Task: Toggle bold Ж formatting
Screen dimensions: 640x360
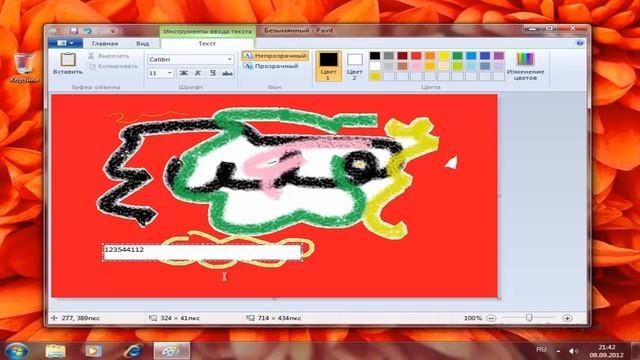Action: 183,73
